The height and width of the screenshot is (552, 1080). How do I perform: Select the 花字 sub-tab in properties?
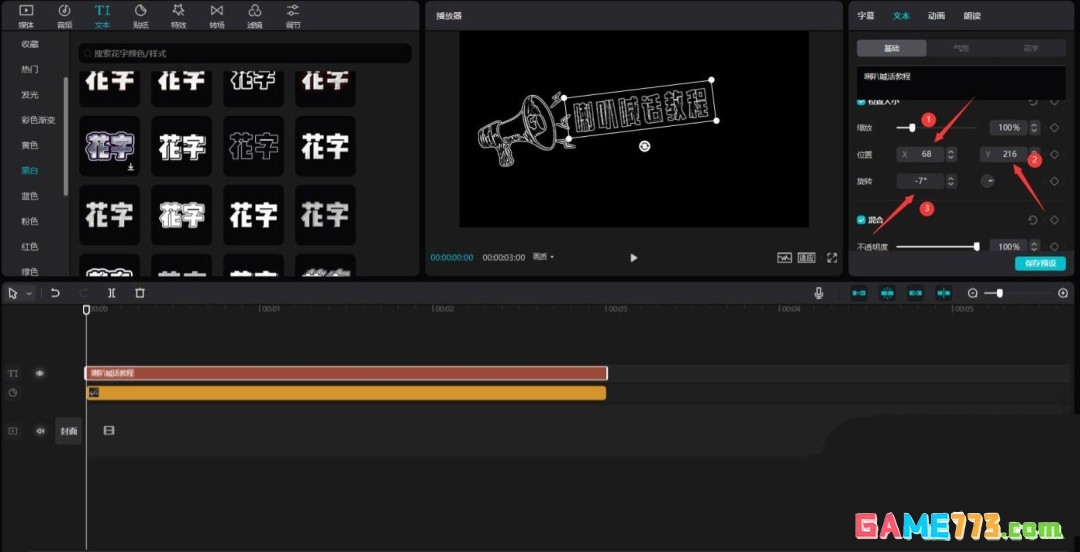pyautogui.click(x=1031, y=48)
